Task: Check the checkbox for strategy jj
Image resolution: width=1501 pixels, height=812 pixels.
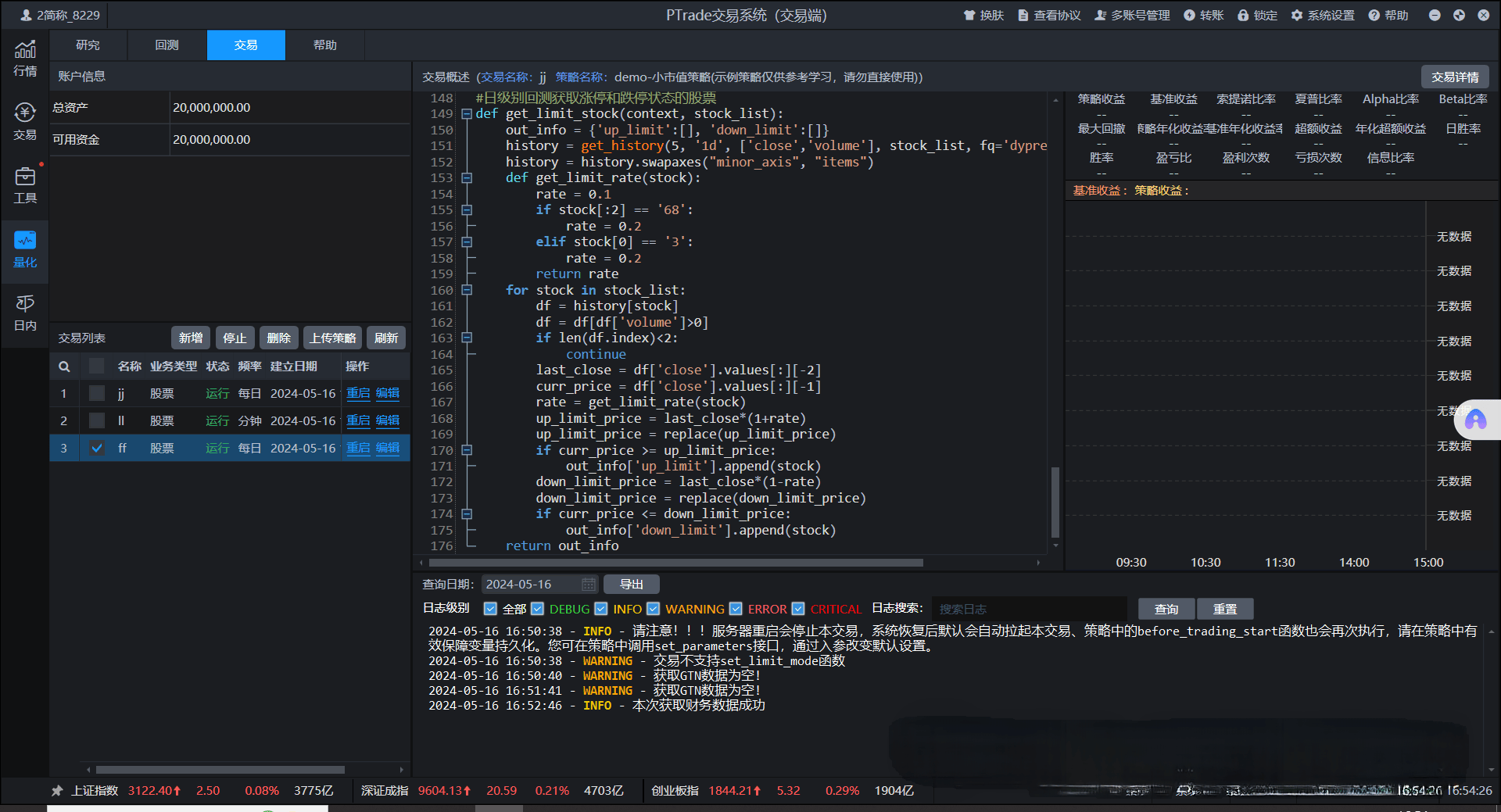Action: [97, 393]
